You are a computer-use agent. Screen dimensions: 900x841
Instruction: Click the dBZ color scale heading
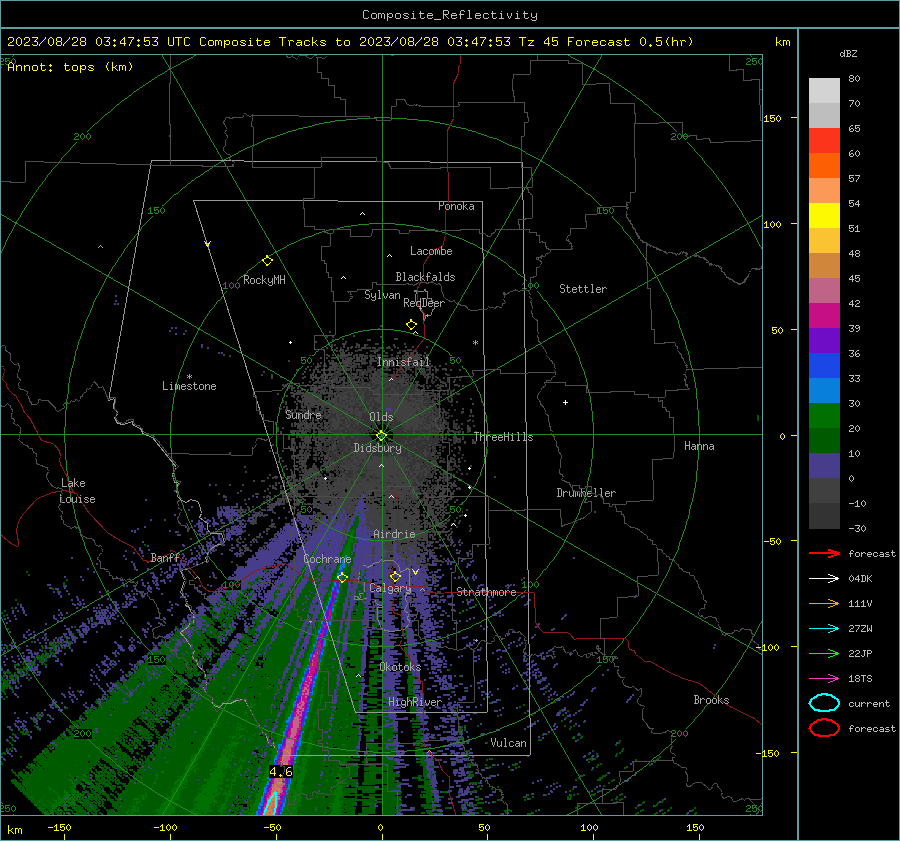[848, 53]
